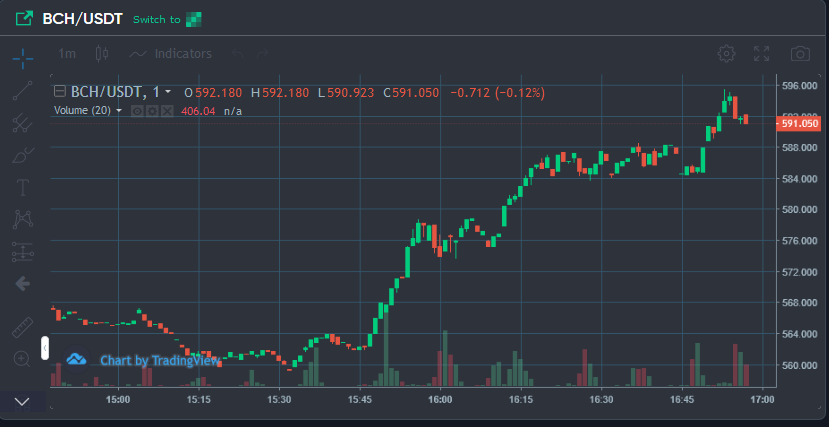Click the Switch to link
829x427 pixels.
click(x=156, y=20)
